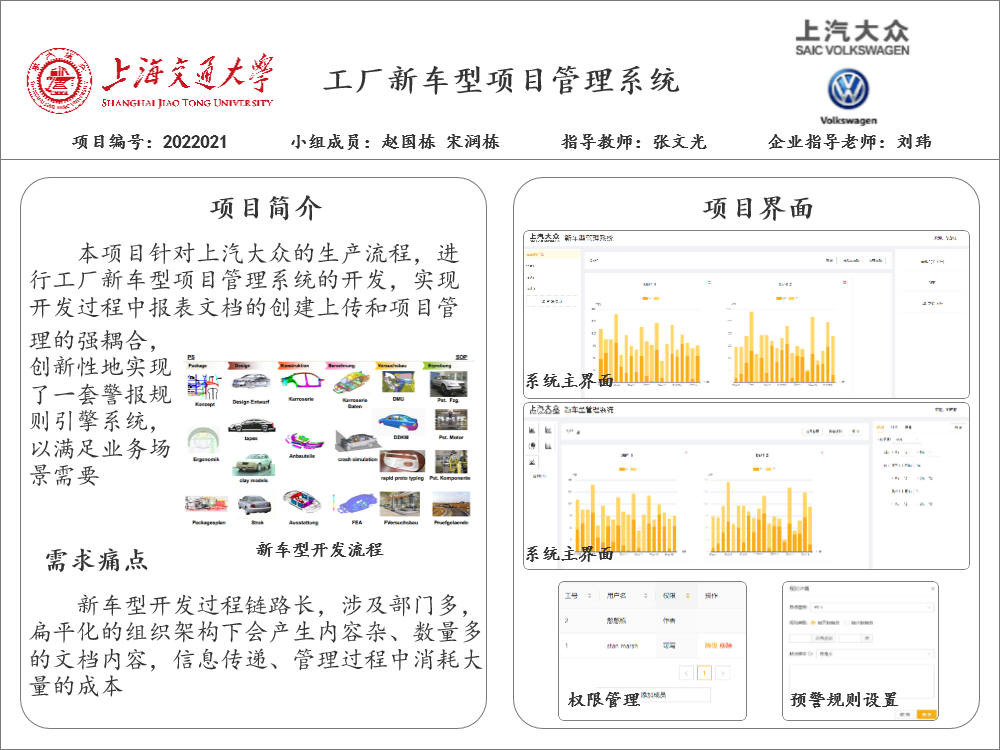Expand the lower dropdown in rule settings dialog
Screen dimensions: 1000x750
(875, 655)
